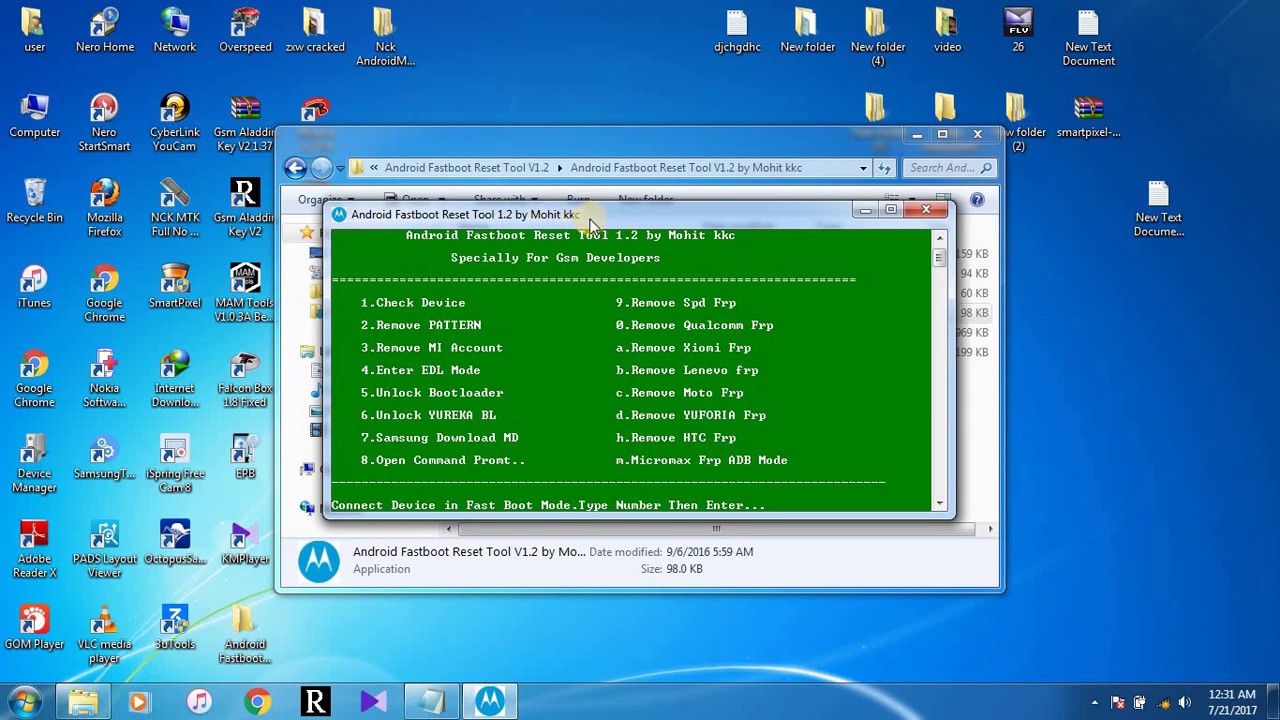Click Android Fastboot Reset Tool V1.2 breadcrumb
Viewport: 1280px width, 720px height.
[x=466, y=168]
